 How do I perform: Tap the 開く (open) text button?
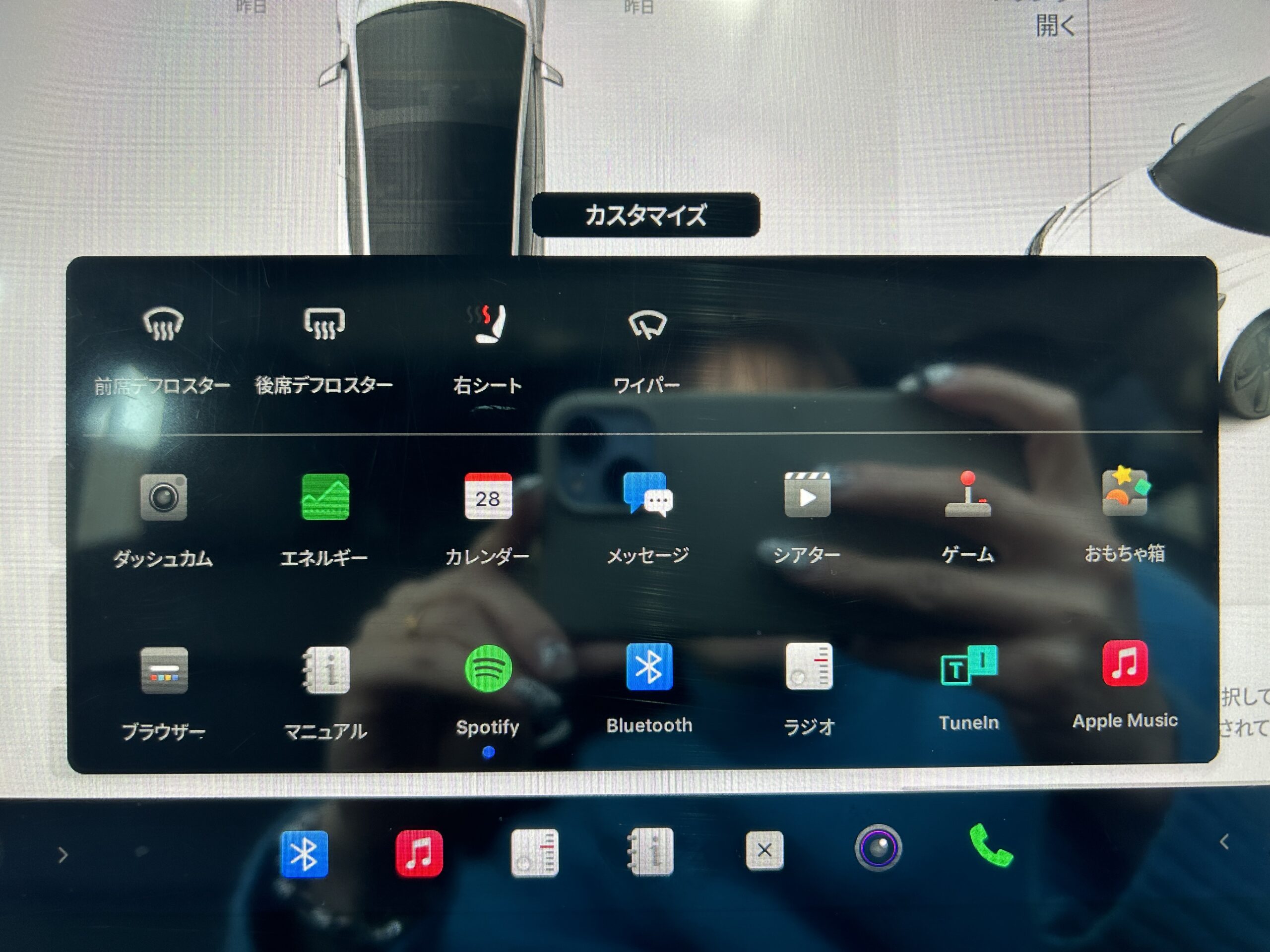(x=1055, y=25)
